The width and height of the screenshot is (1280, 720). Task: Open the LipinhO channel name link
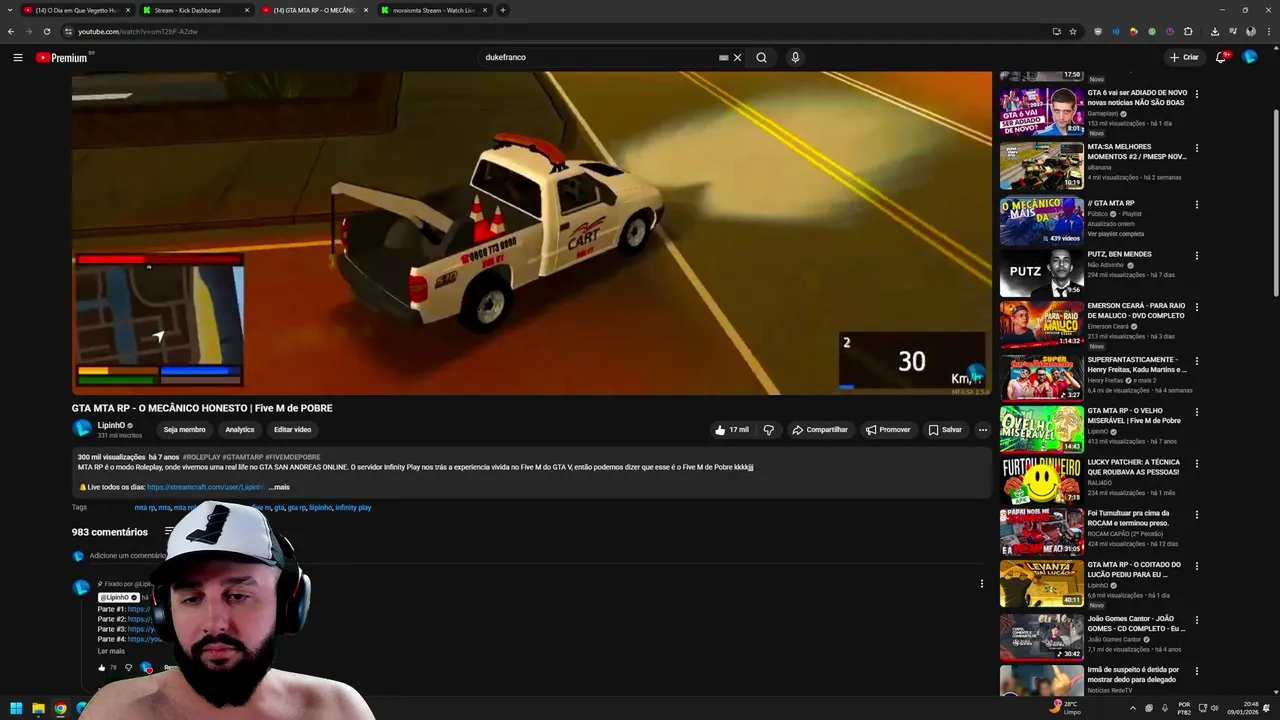pyautogui.click(x=111, y=425)
